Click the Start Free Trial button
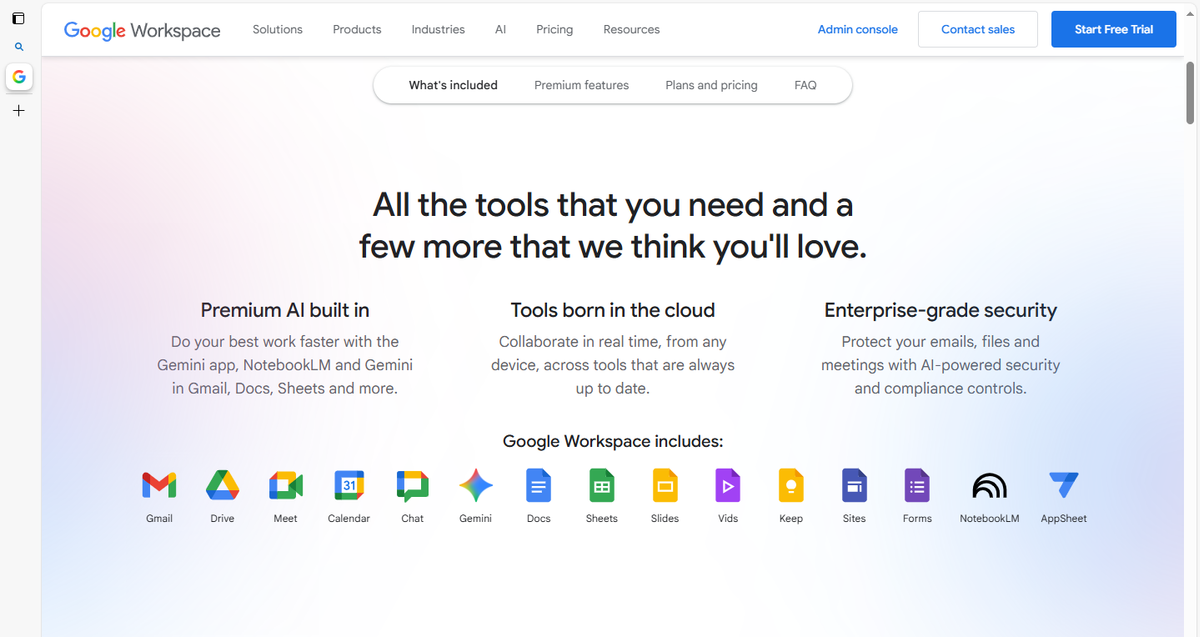1200x637 pixels. [1113, 29]
